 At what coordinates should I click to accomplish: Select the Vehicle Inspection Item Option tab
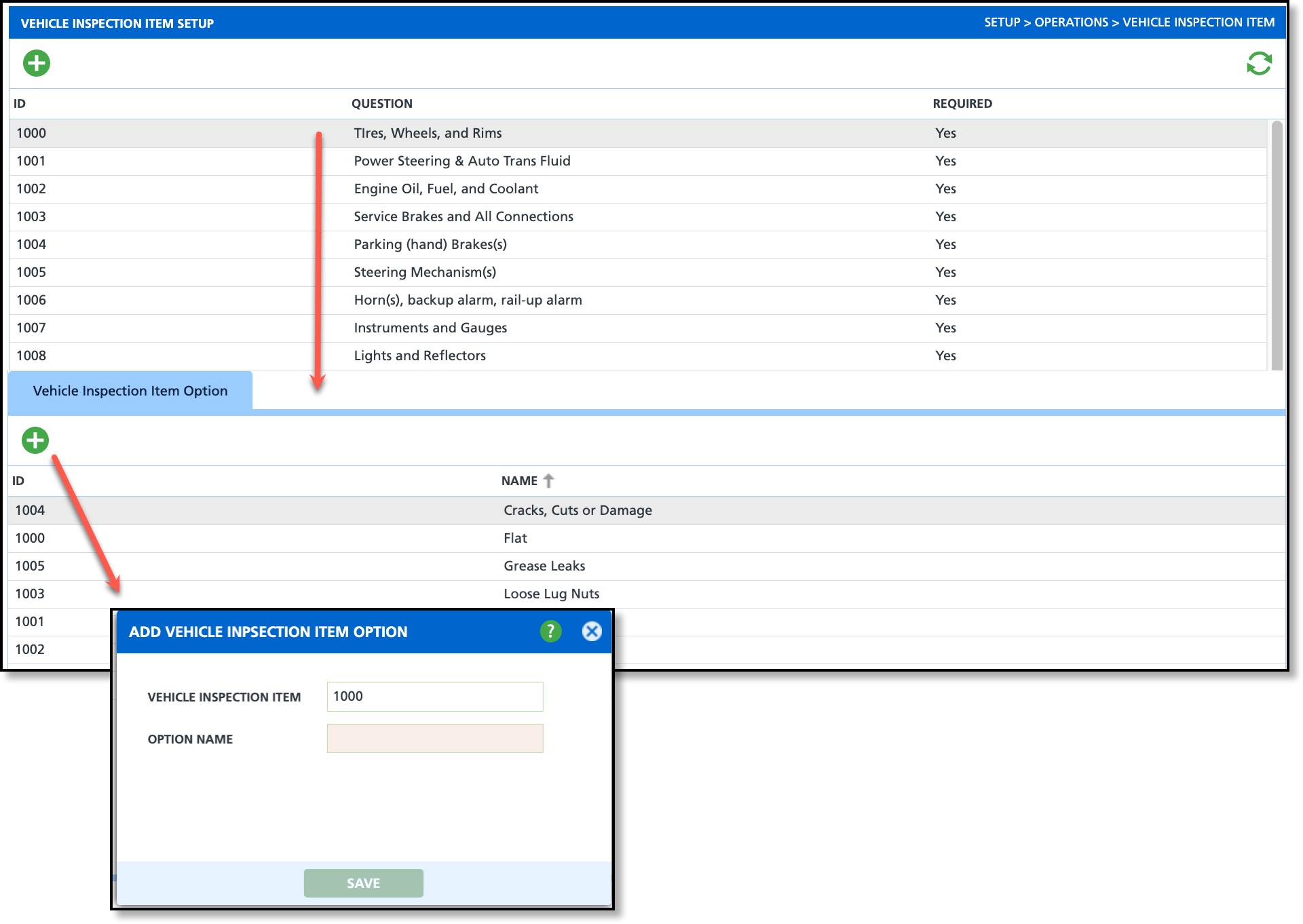pos(130,391)
